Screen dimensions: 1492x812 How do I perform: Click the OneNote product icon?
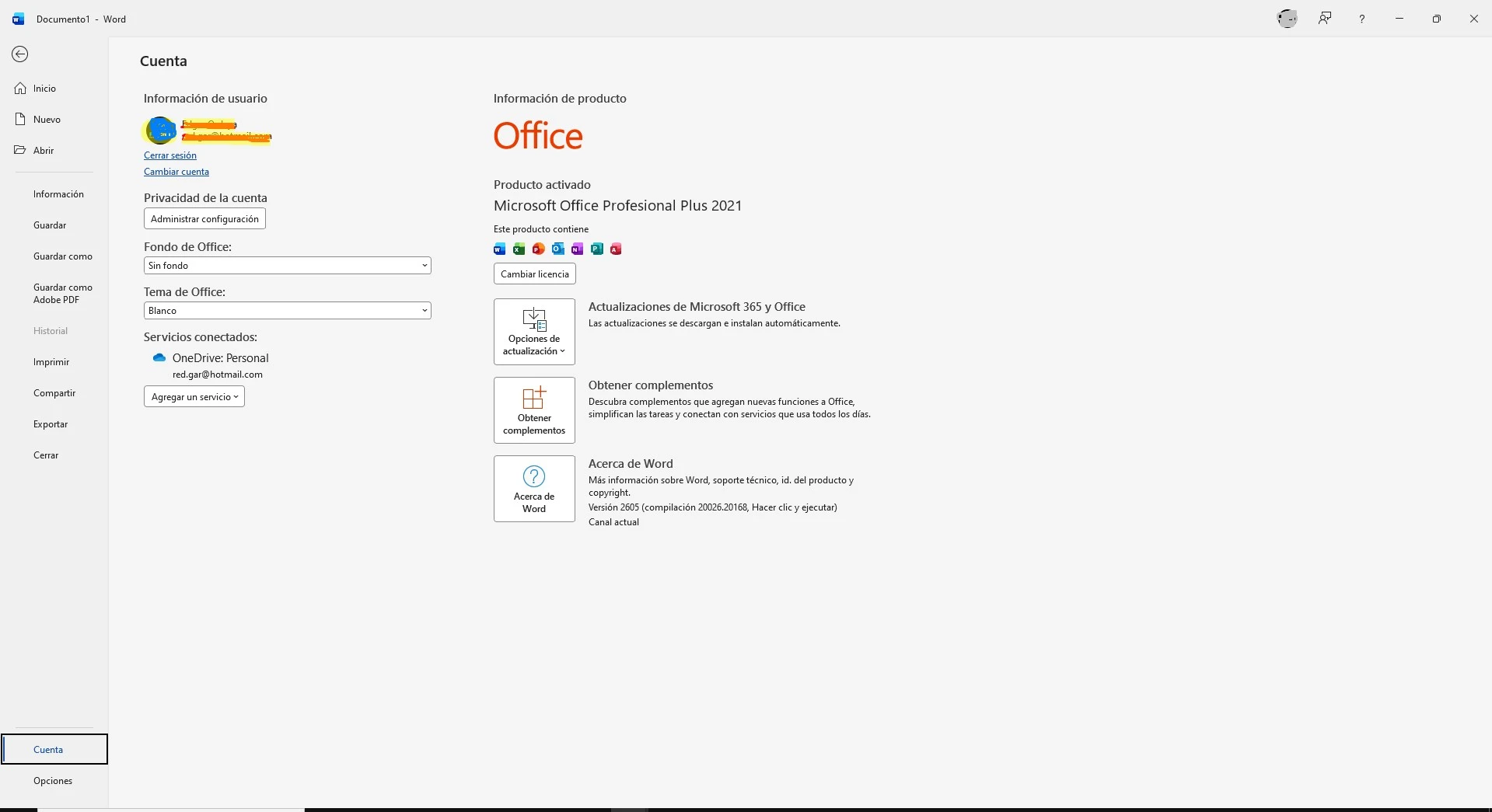[x=577, y=249]
